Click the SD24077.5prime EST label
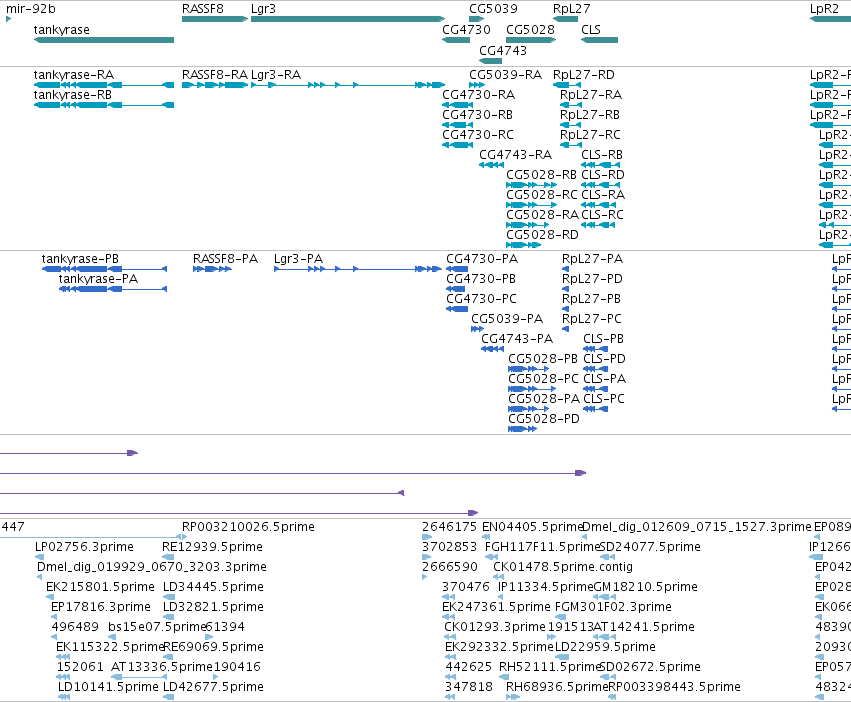851x702 pixels. click(x=650, y=547)
